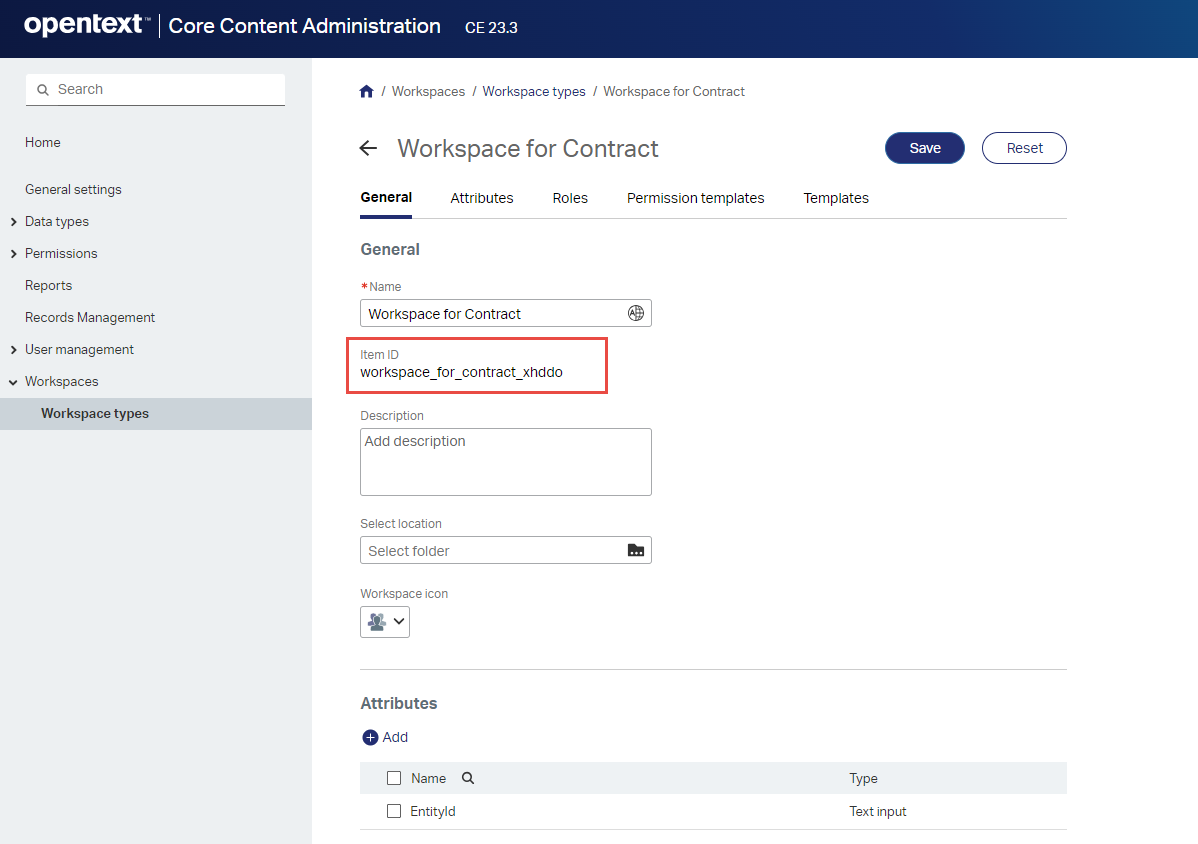This screenshot has width=1198, height=844.
Task: Open the globe language icon on Name field
Action: point(636,313)
